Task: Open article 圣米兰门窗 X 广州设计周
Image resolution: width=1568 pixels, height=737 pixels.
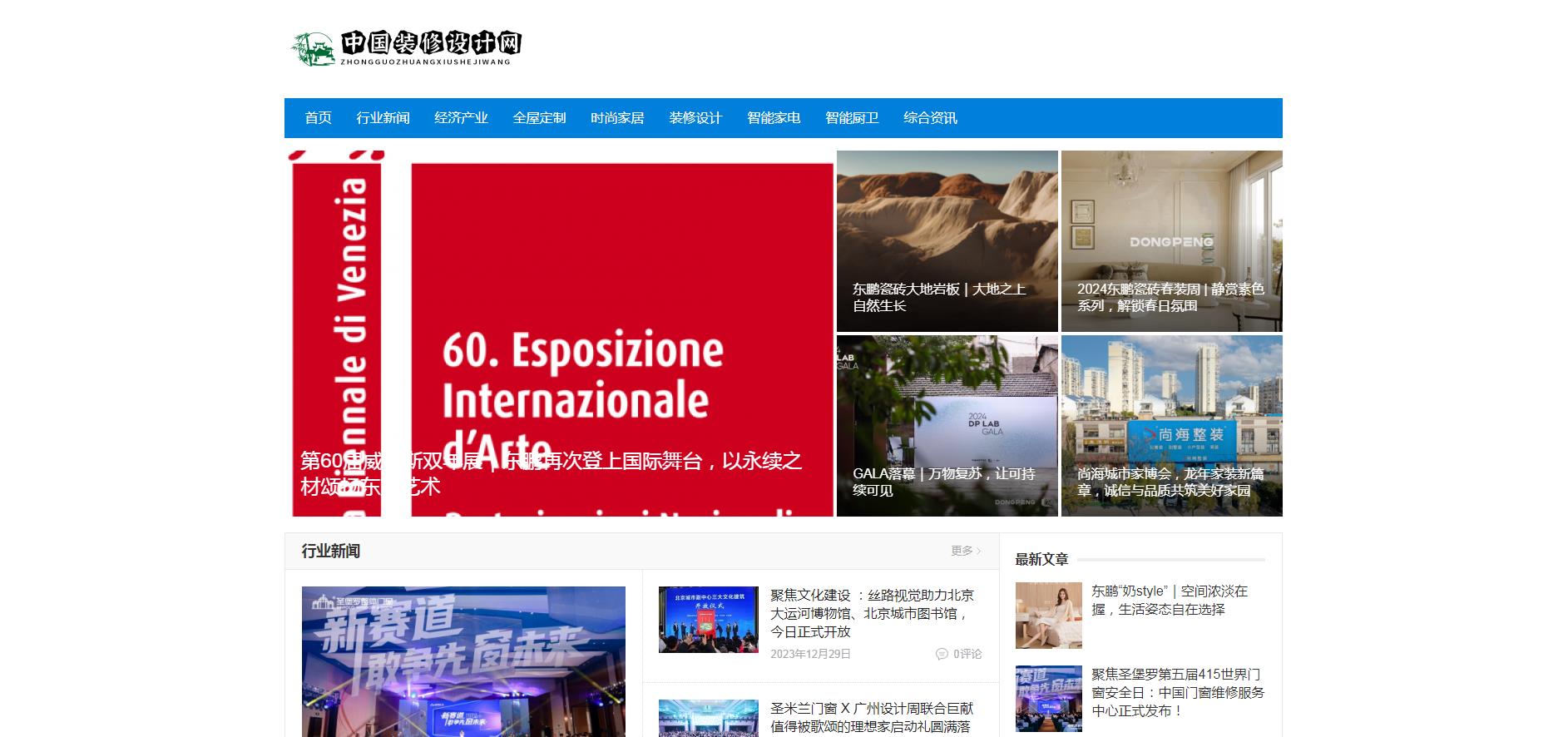Action: click(872, 717)
